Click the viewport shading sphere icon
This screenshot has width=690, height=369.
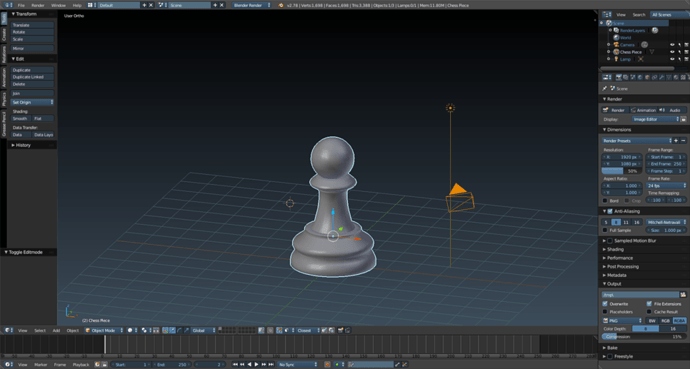point(130,330)
